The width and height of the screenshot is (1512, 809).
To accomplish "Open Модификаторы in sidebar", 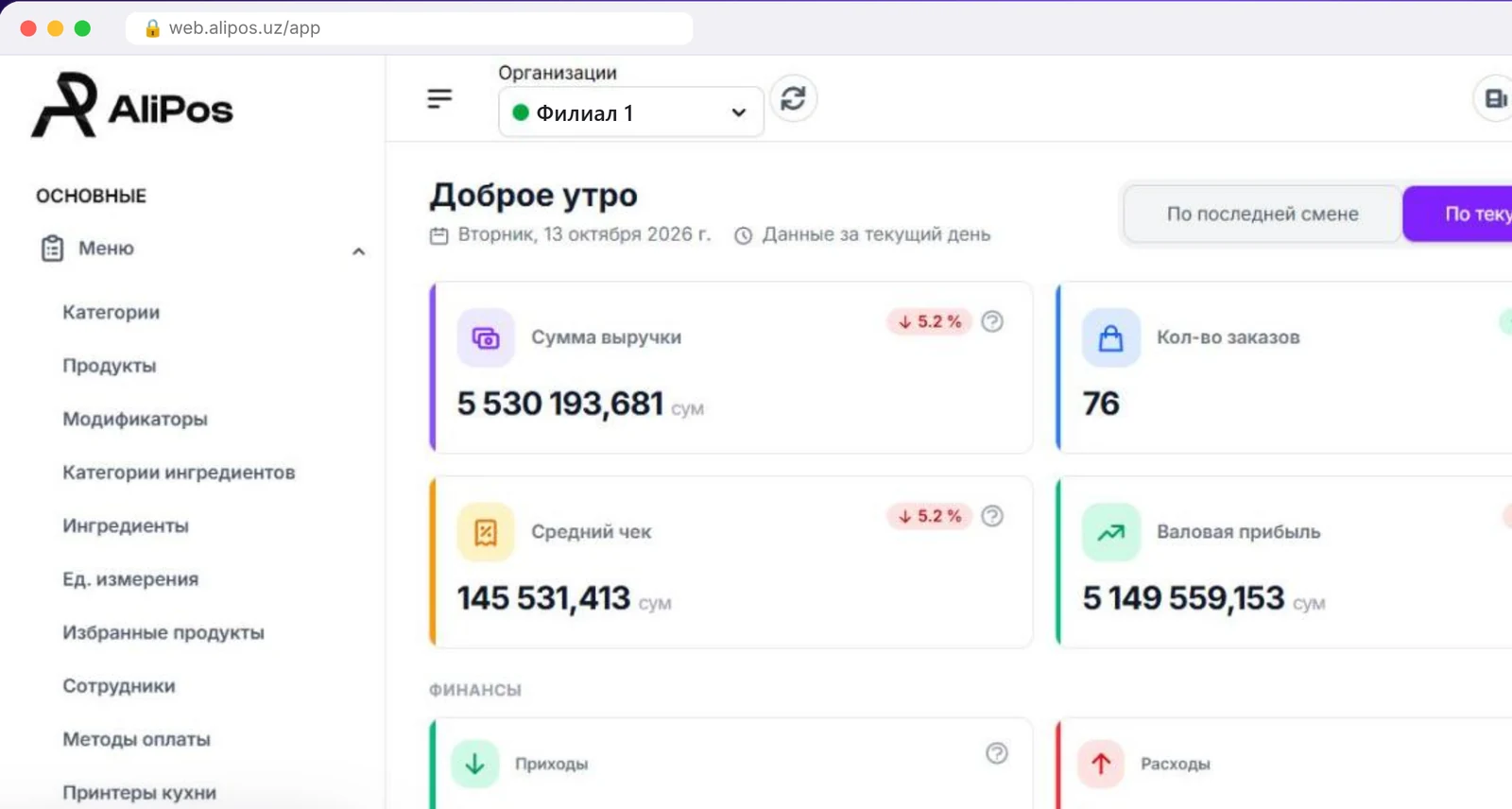I will (135, 420).
